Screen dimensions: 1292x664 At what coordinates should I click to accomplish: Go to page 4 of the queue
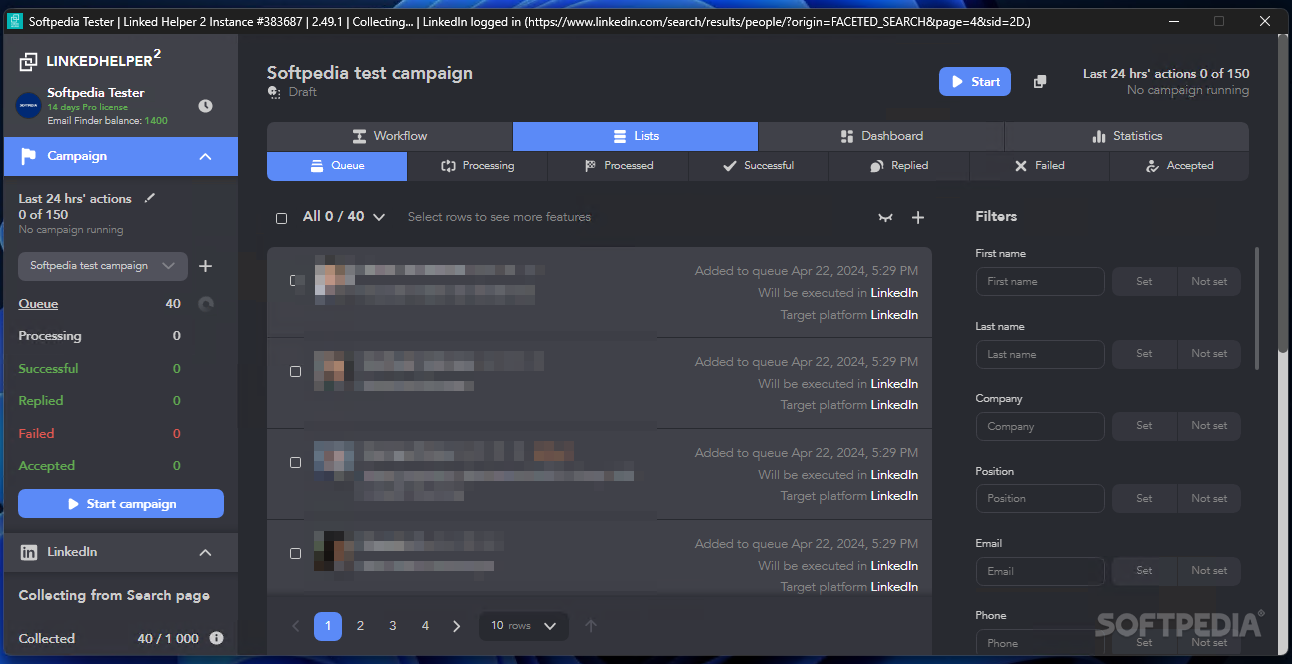pos(425,626)
